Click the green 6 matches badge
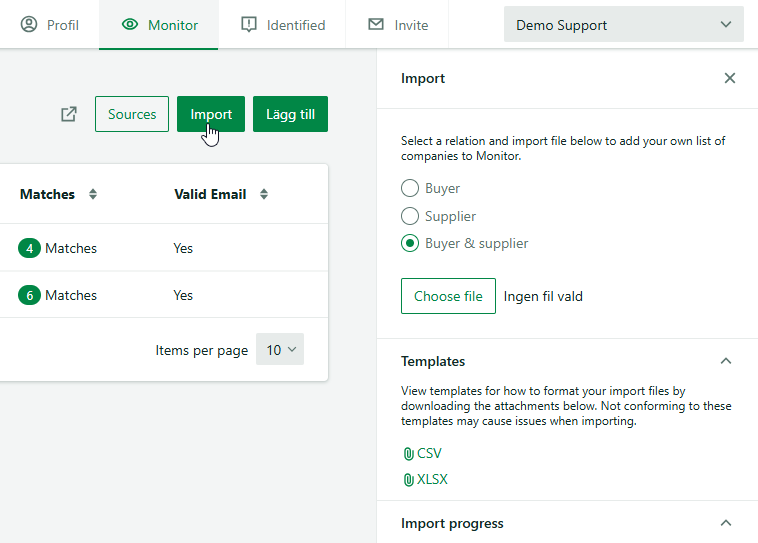 tap(29, 295)
